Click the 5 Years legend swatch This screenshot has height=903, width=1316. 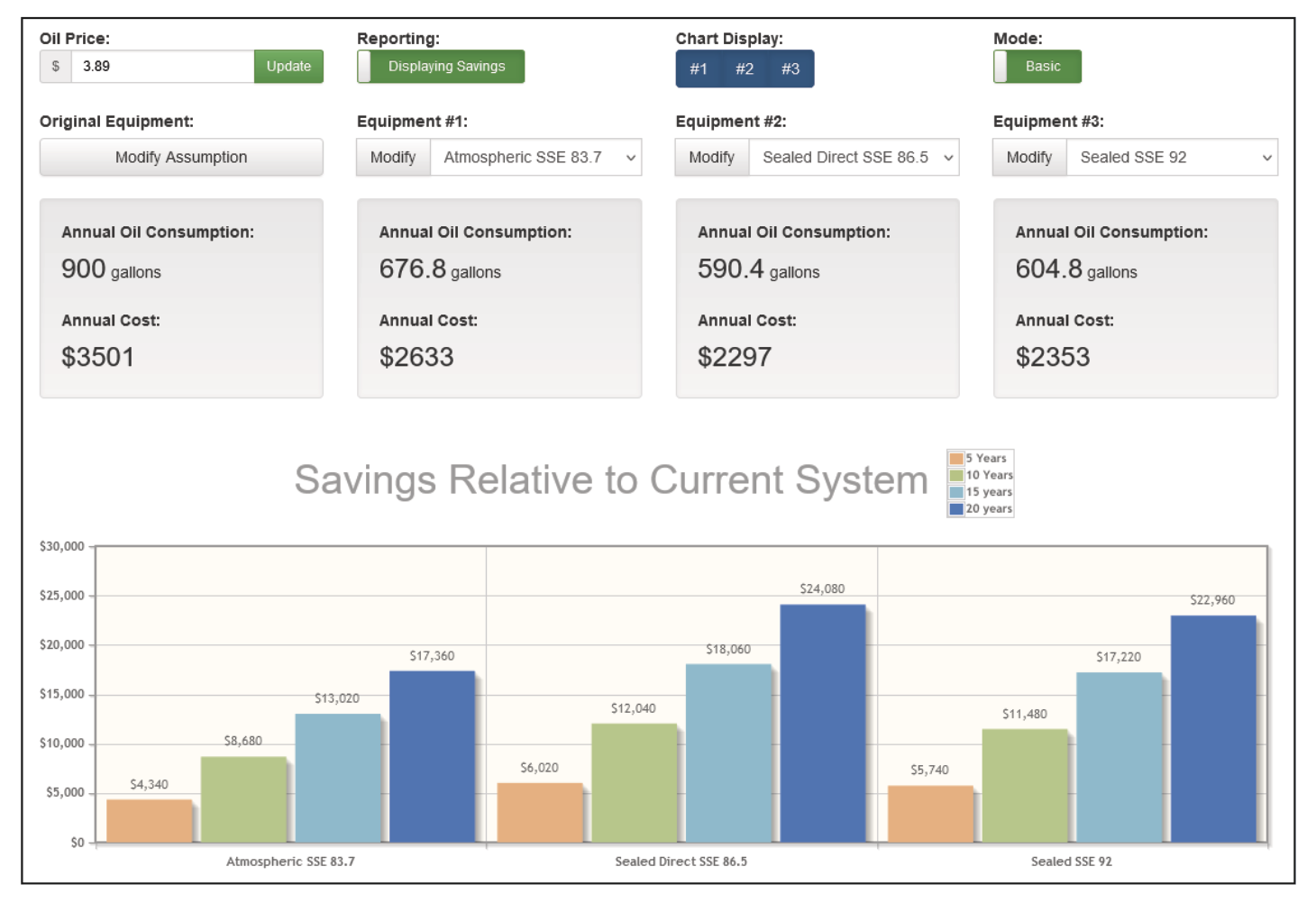tap(956, 459)
